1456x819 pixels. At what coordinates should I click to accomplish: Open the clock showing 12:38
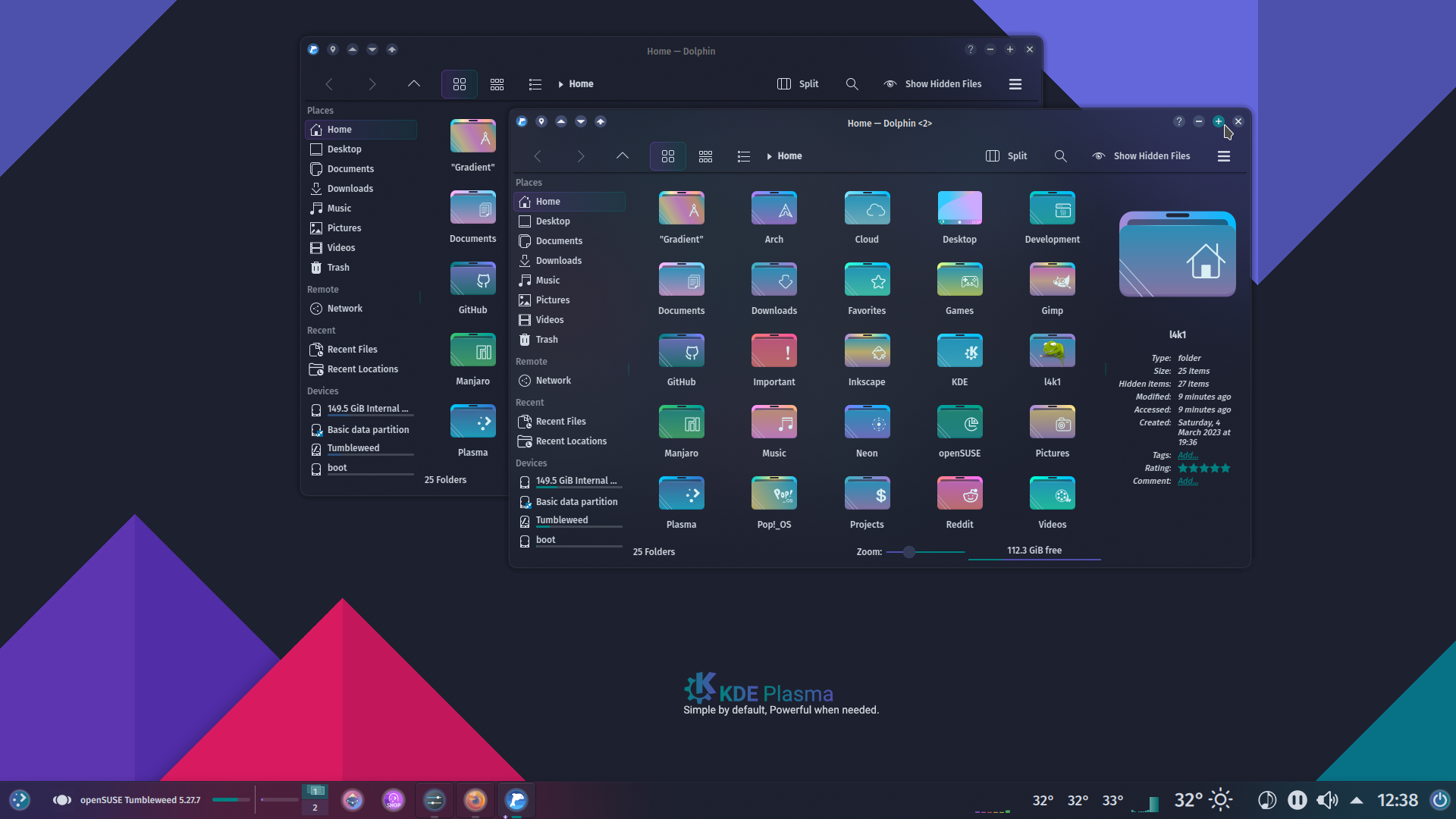click(x=1397, y=800)
